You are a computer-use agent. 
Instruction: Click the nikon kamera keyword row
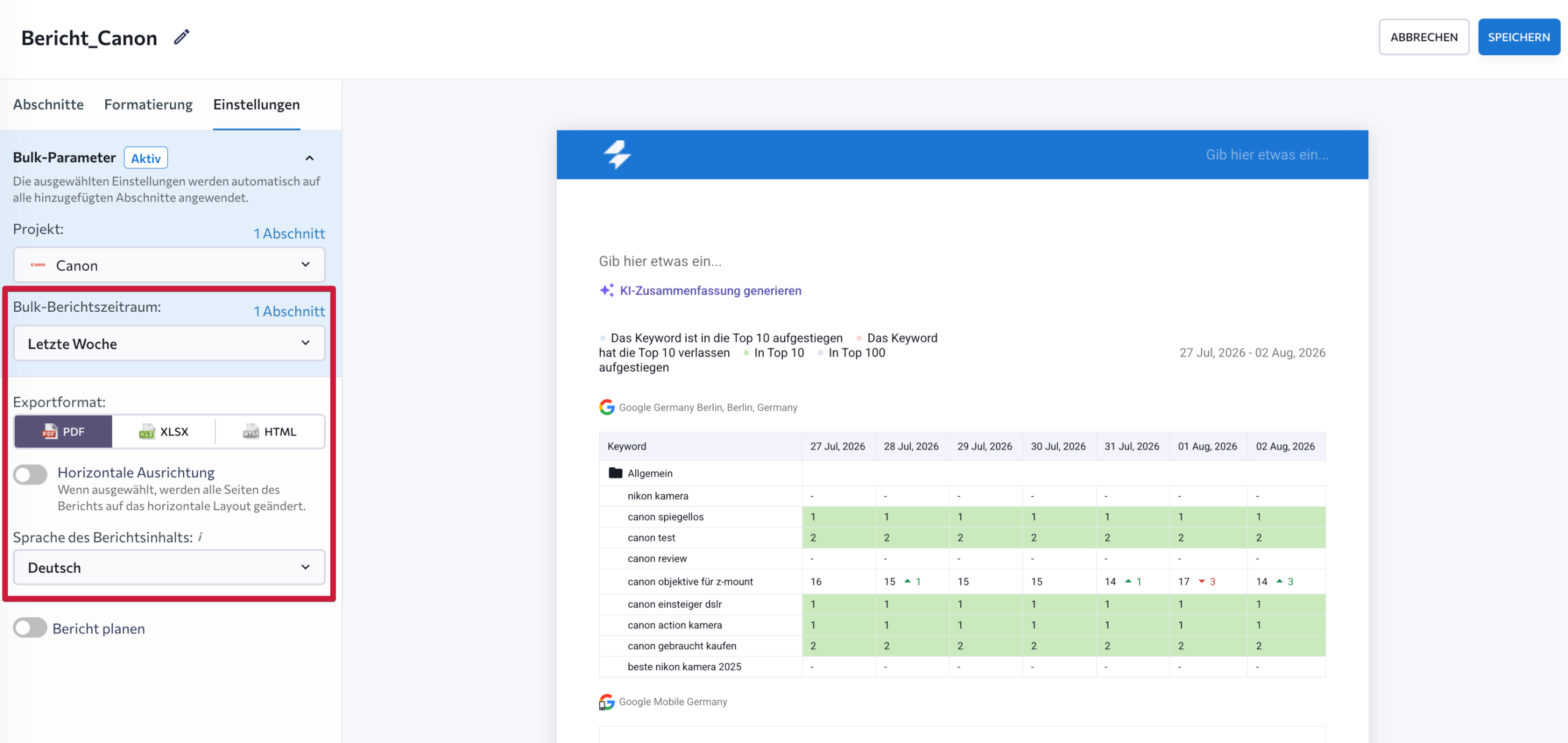(658, 496)
